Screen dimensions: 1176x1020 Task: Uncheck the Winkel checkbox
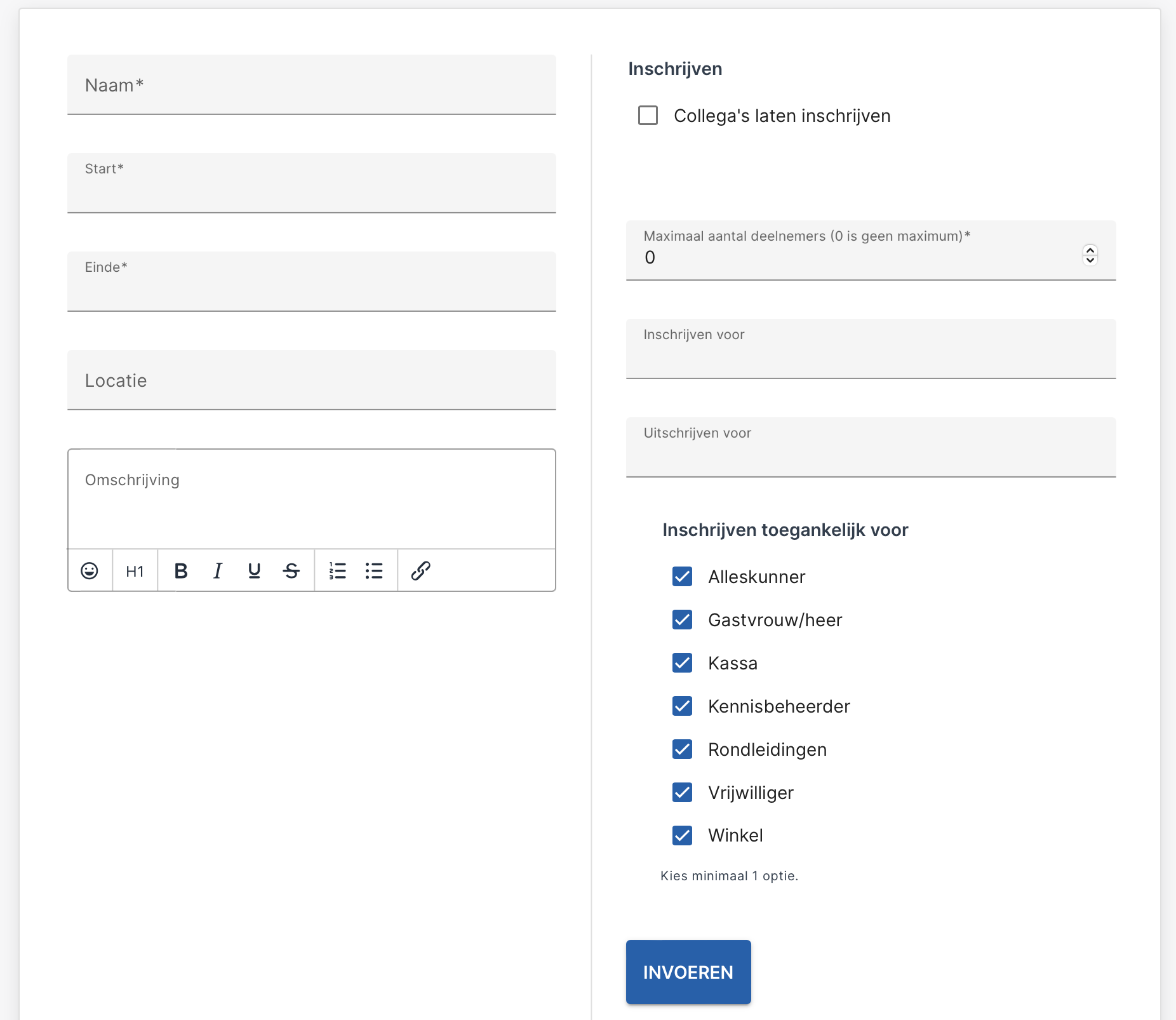[x=683, y=835]
